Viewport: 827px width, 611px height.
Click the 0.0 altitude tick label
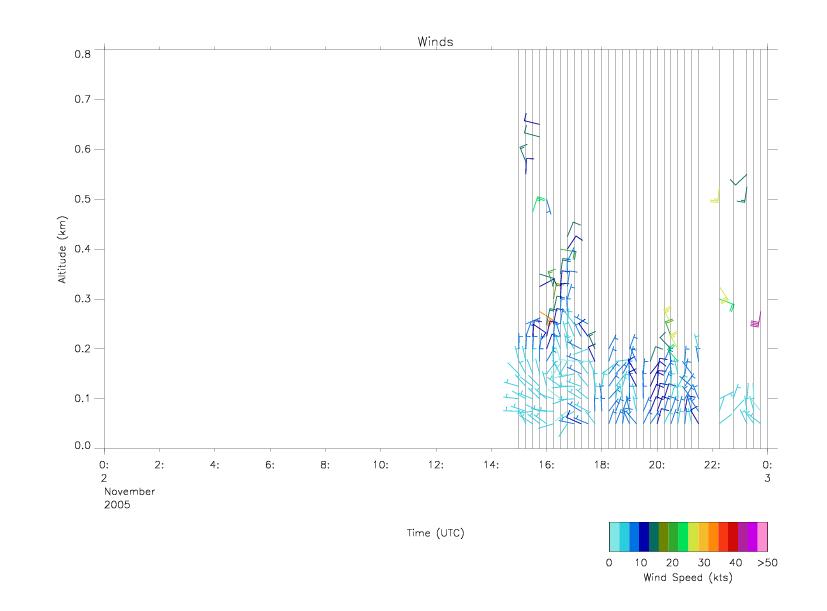point(82,446)
